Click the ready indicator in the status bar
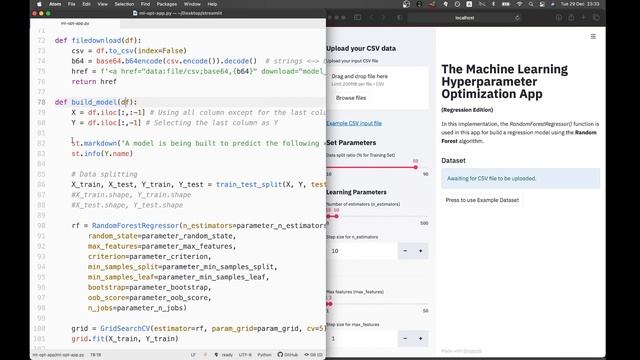Screen dimensions: 640x360 click(227, 355)
